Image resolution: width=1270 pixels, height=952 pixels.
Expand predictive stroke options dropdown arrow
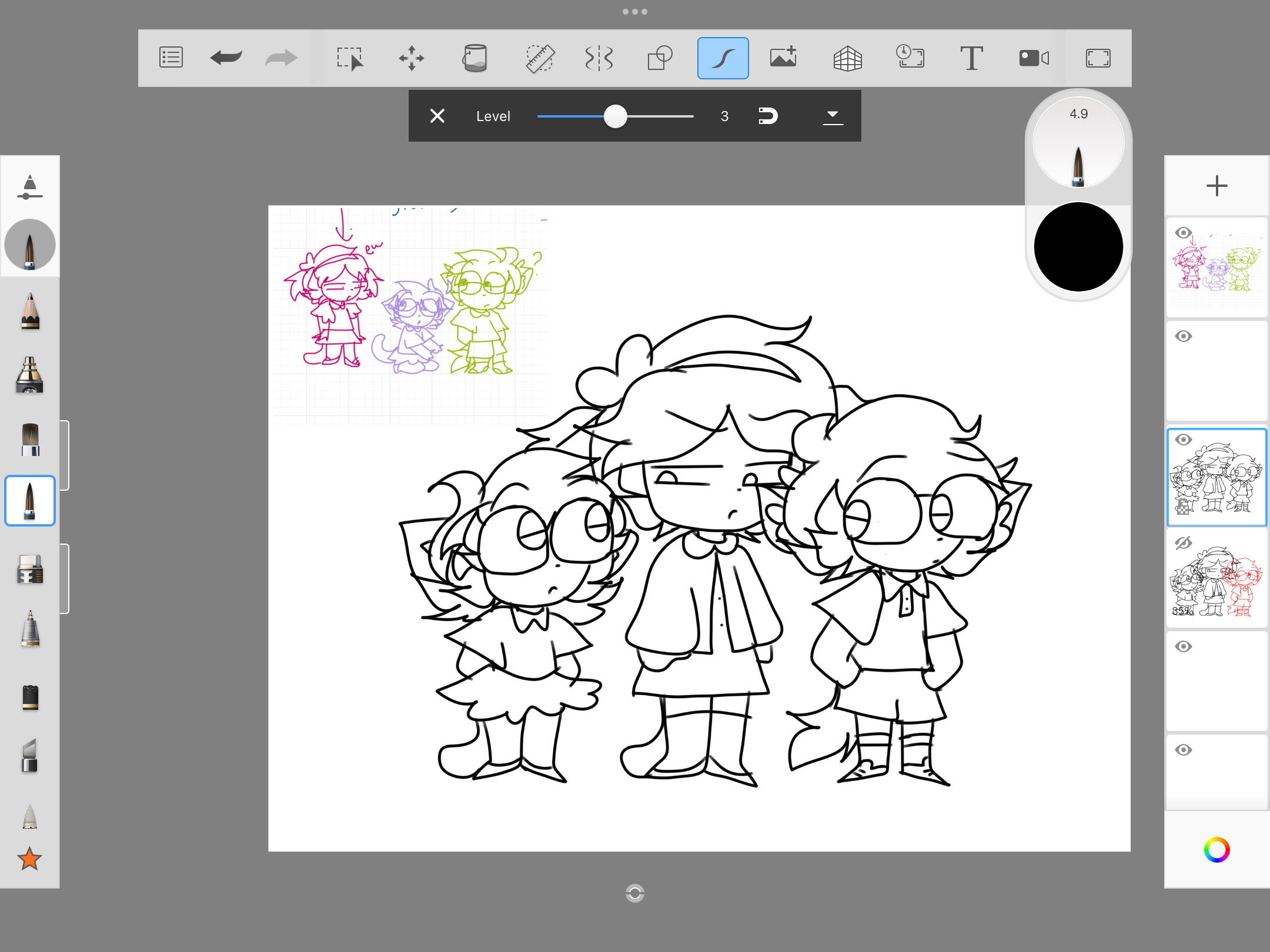pyautogui.click(x=833, y=116)
